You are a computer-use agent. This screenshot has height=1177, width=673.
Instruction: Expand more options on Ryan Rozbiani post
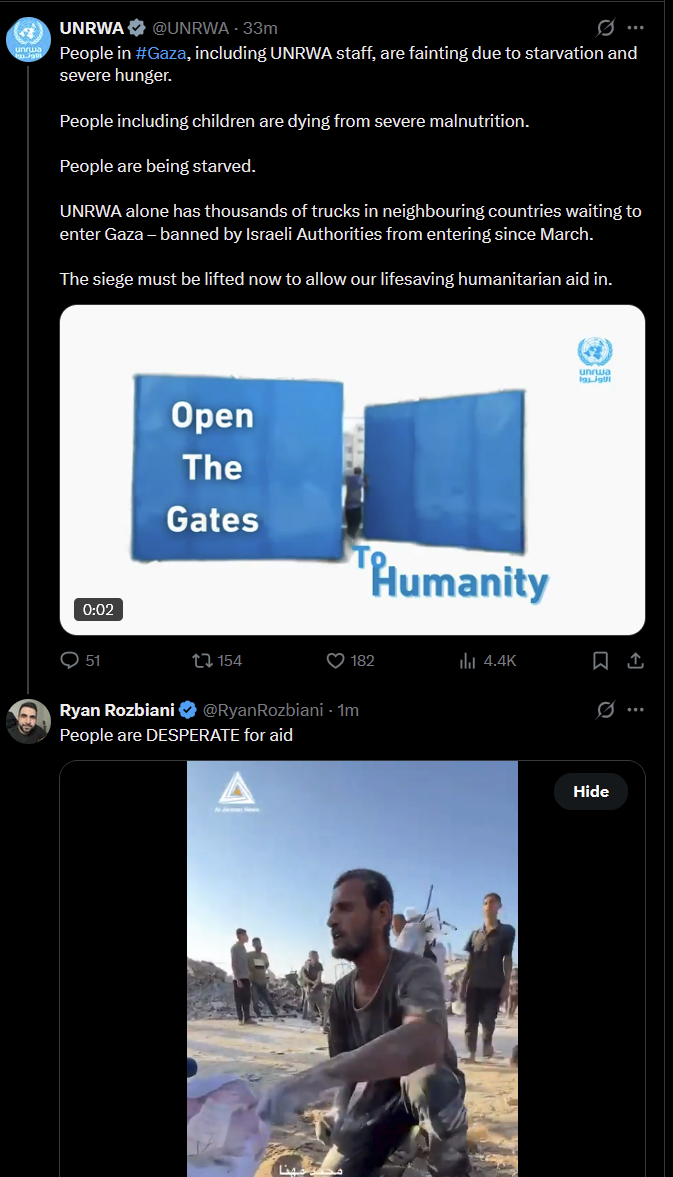click(x=635, y=709)
